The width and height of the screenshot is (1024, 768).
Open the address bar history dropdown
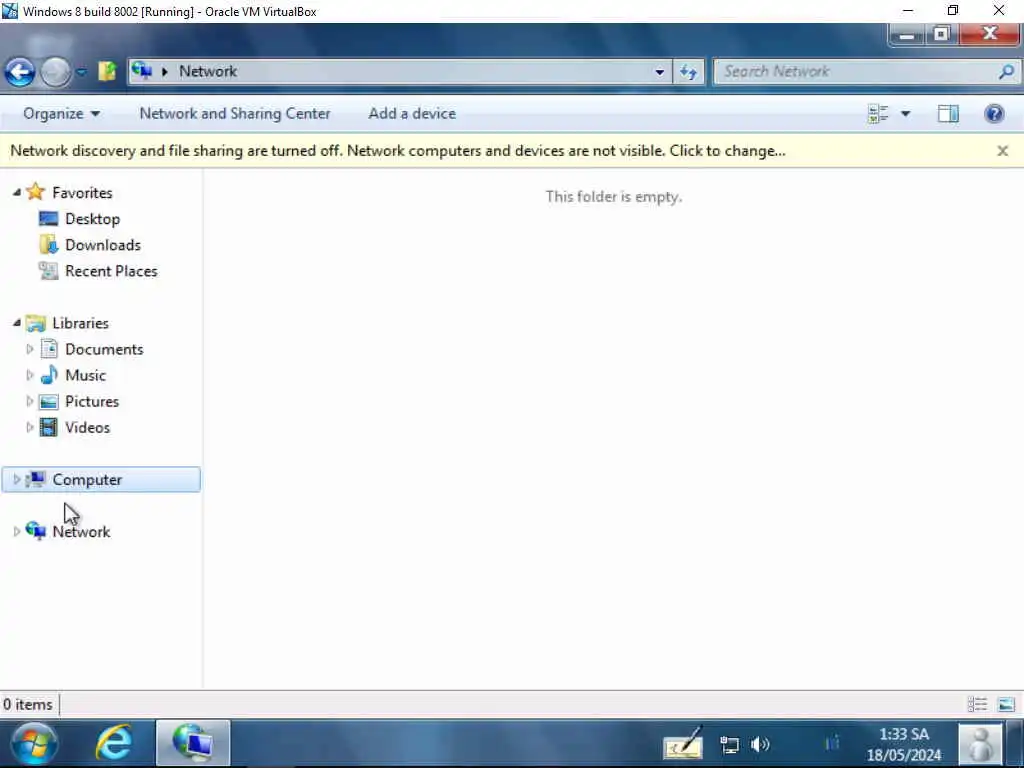pos(660,72)
